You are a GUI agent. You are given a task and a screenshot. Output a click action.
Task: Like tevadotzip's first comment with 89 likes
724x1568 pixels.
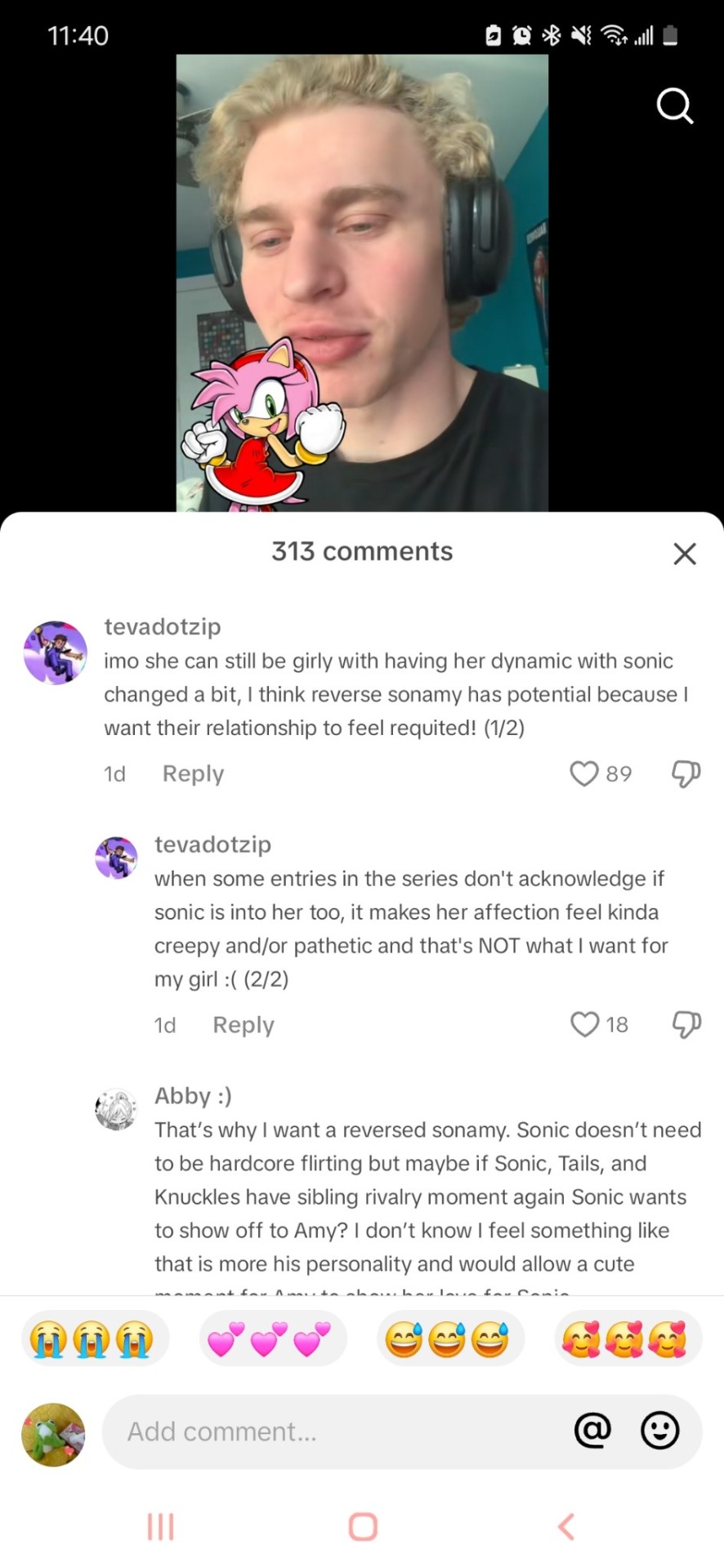pos(584,773)
